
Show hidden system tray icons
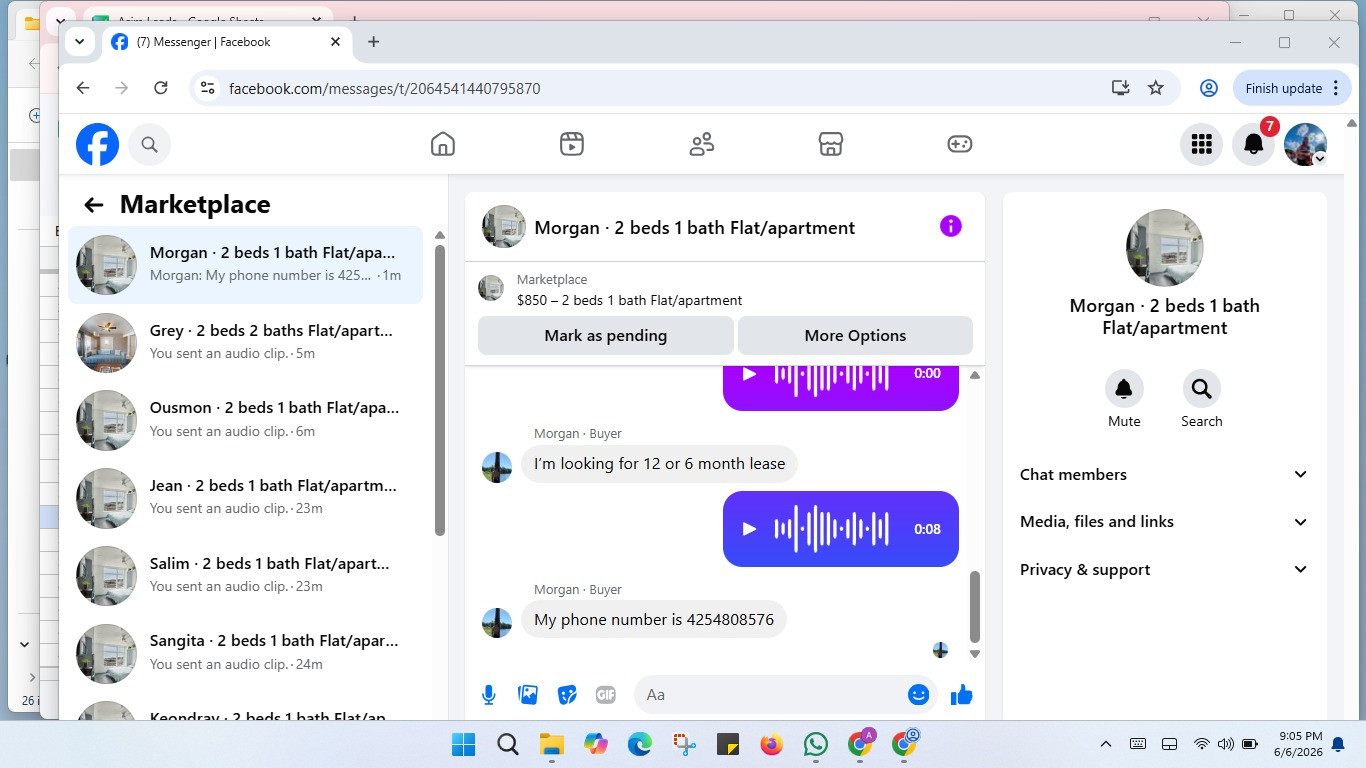click(1106, 744)
